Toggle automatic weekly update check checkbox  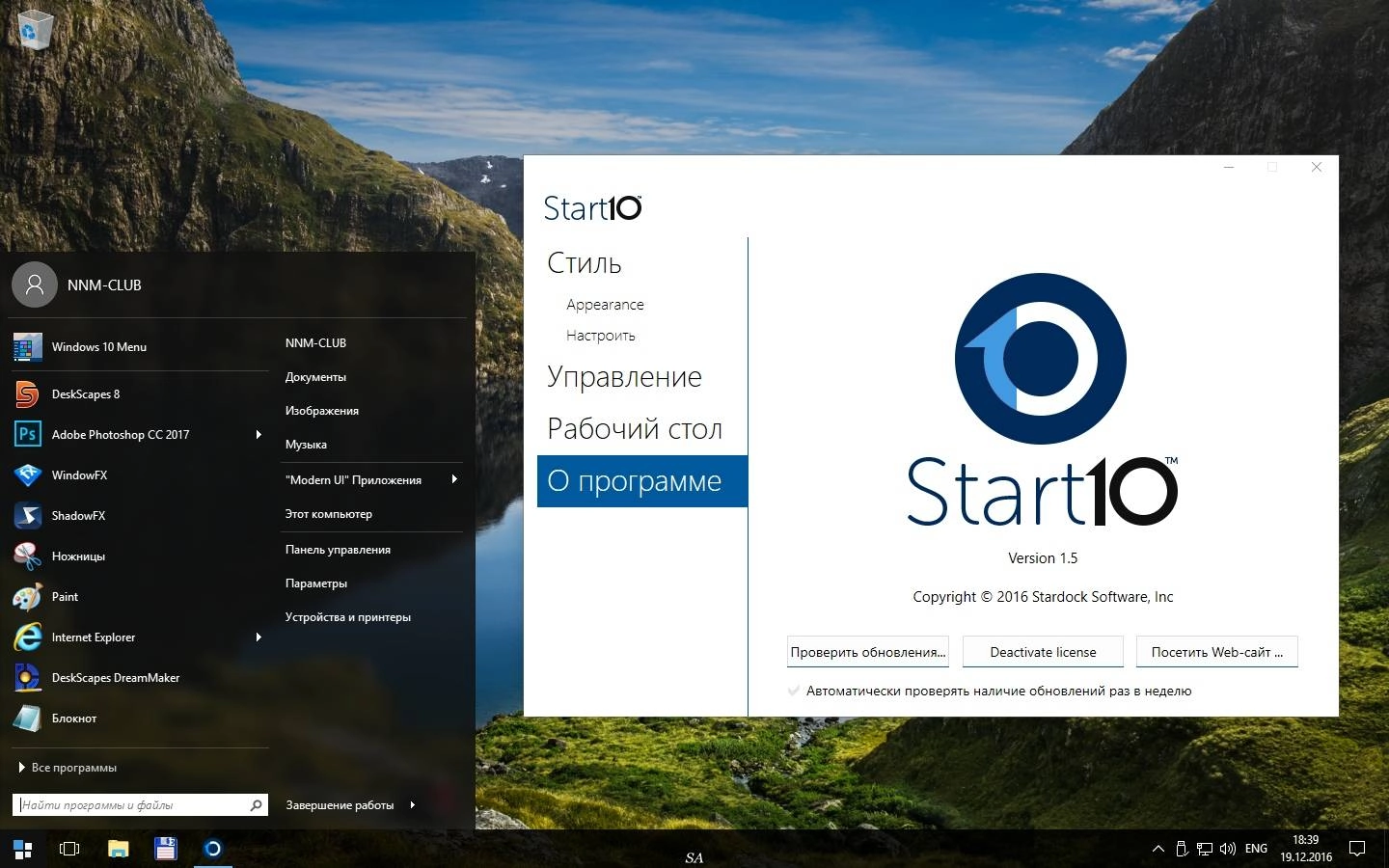tap(794, 691)
